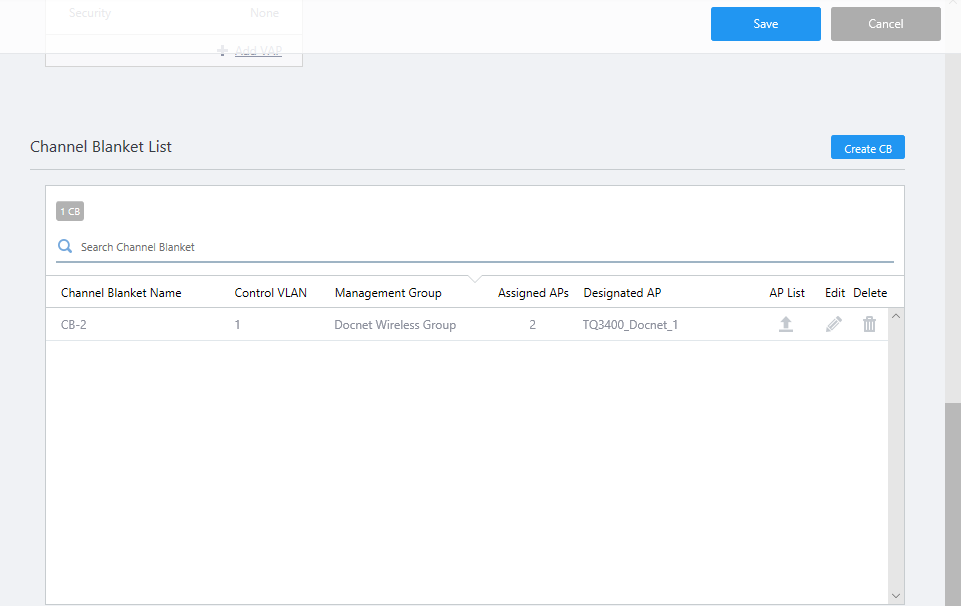Click table scrollbar down arrow

pos(895,596)
